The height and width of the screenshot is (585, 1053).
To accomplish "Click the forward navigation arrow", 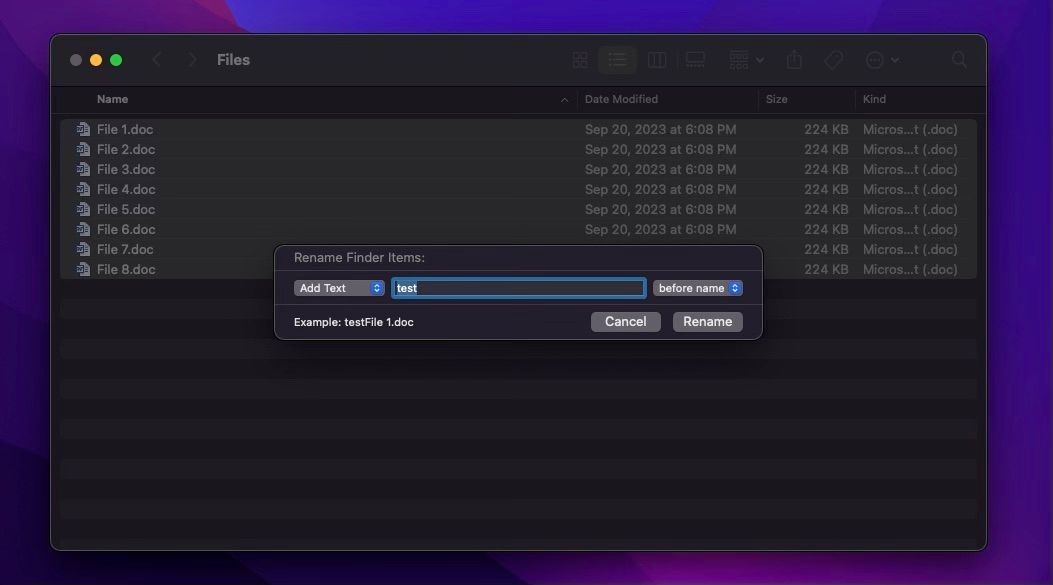I will point(191,59).
